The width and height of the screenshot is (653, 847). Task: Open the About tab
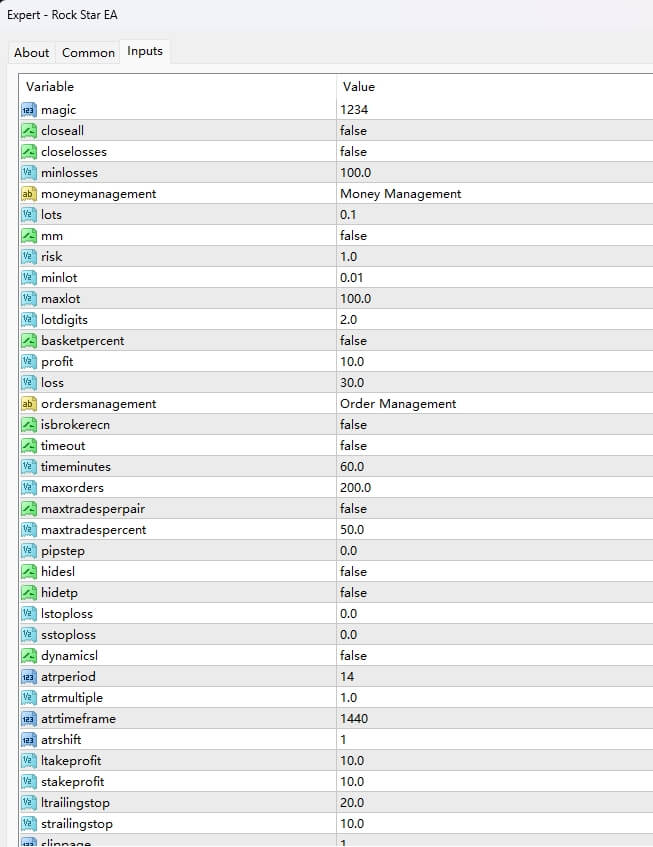click(x=31, y=53)
